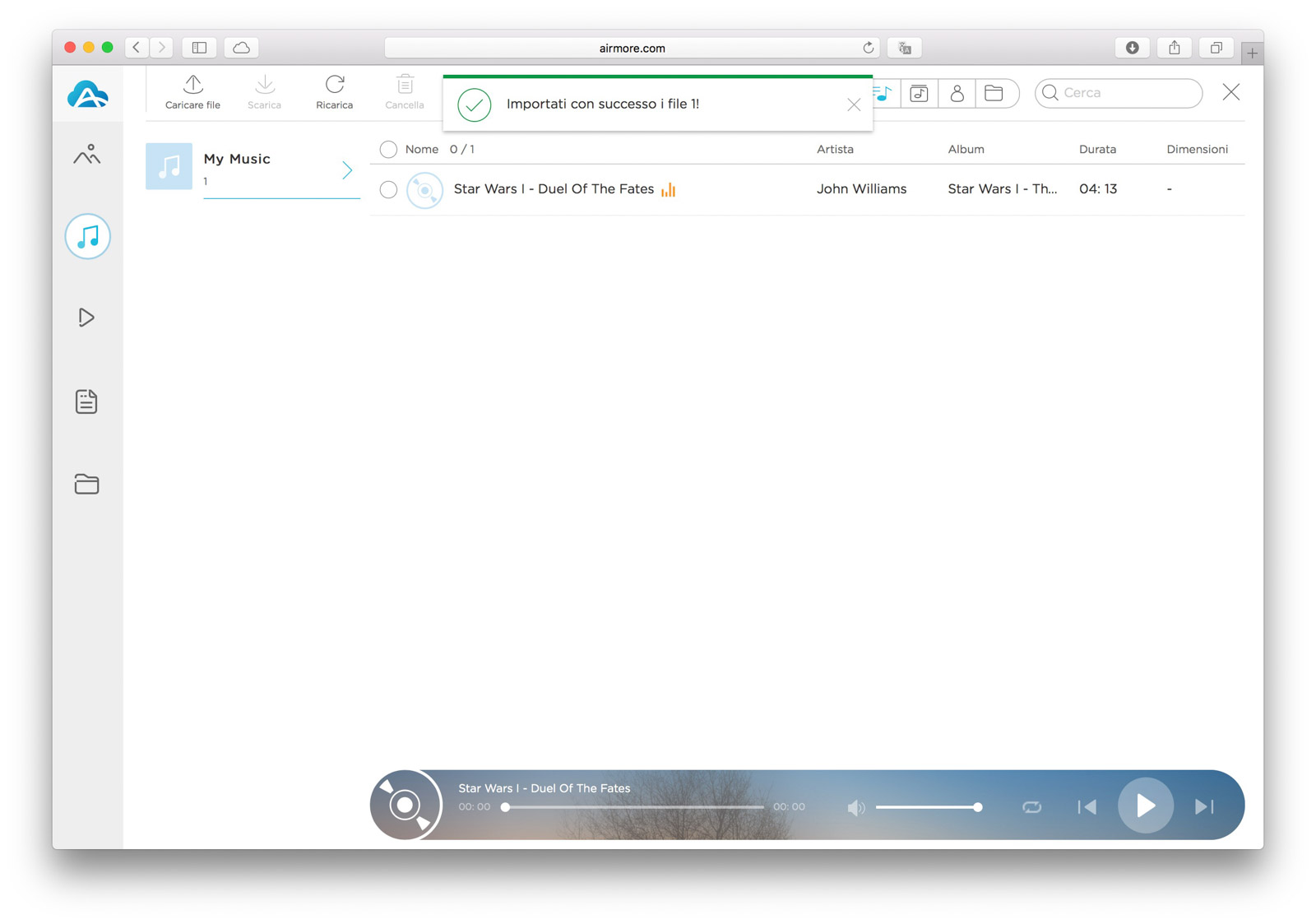The height and width of the screenshot is (924, 1316).
Task: Skip to the previous track
Action: 1087,807
